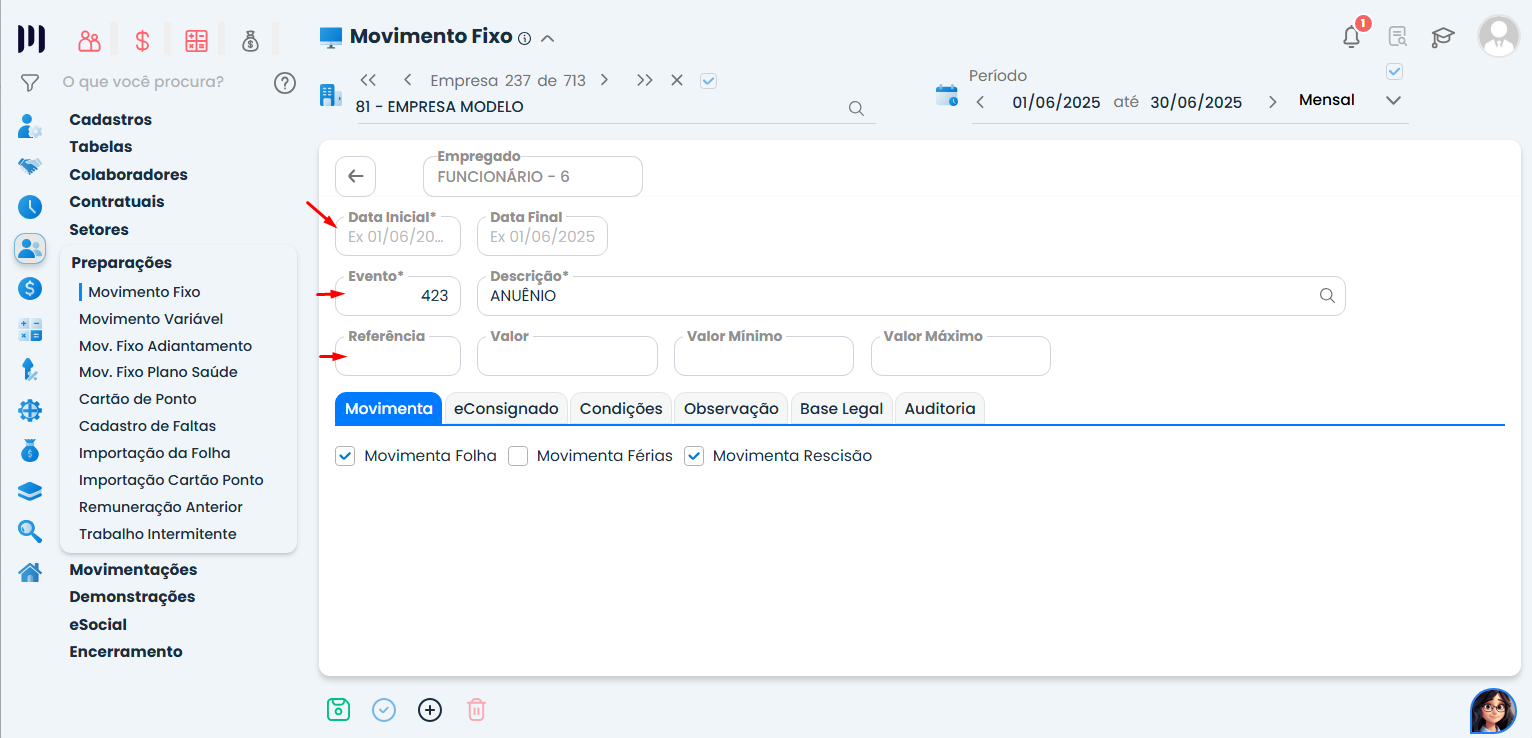Click the graduation cap training icon

[1442, 38]
